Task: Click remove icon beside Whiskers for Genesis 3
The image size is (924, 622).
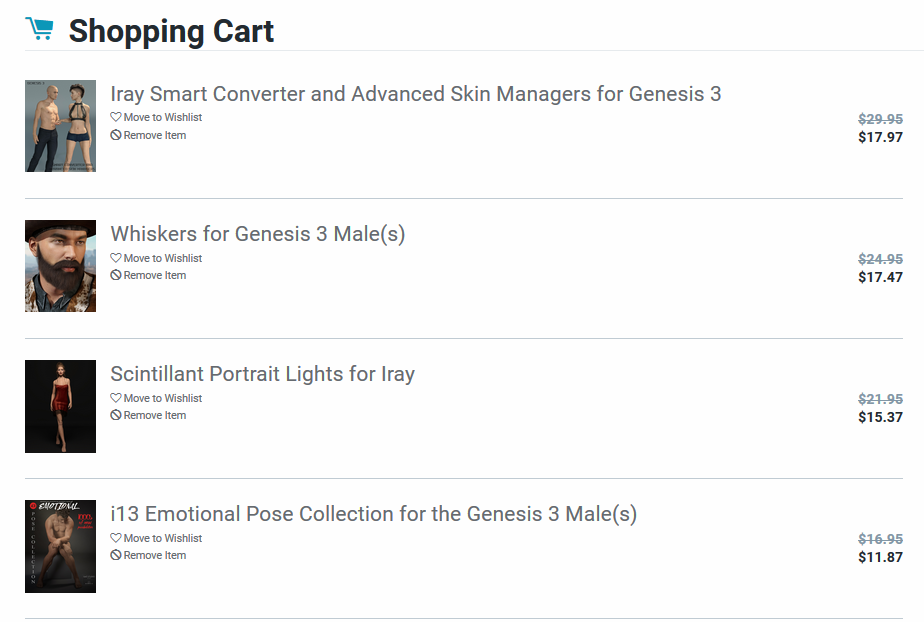Action: click(x=116, y=275)
